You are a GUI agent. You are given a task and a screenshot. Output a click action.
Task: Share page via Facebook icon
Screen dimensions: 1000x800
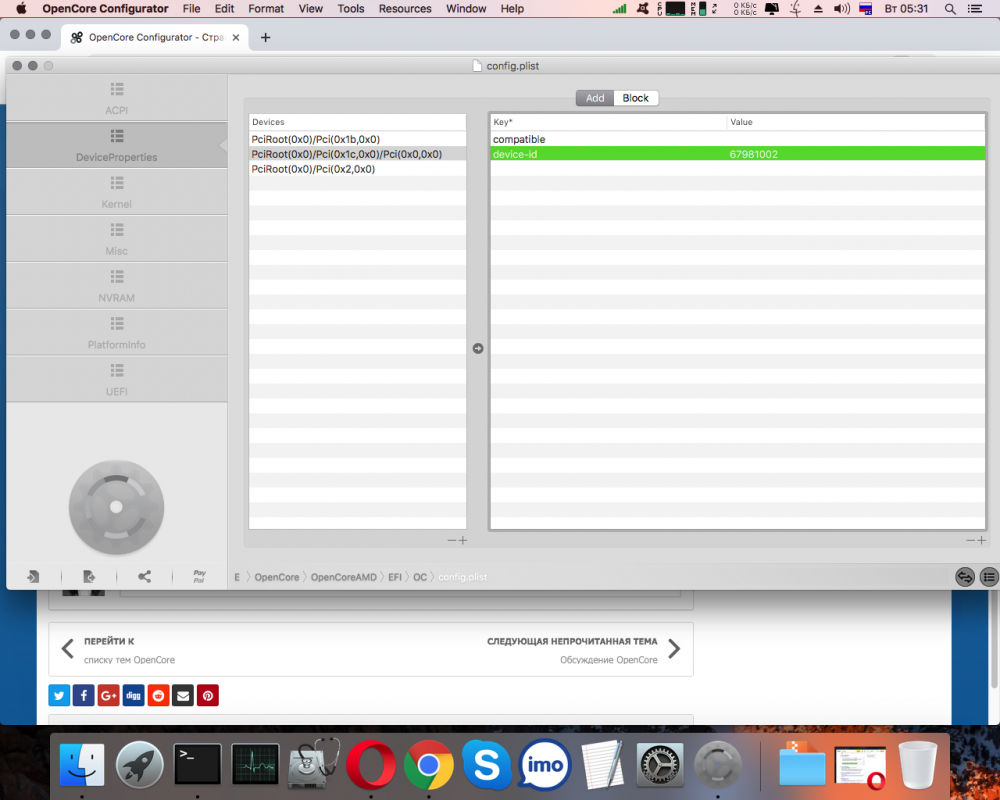click(x=84, y=695)
